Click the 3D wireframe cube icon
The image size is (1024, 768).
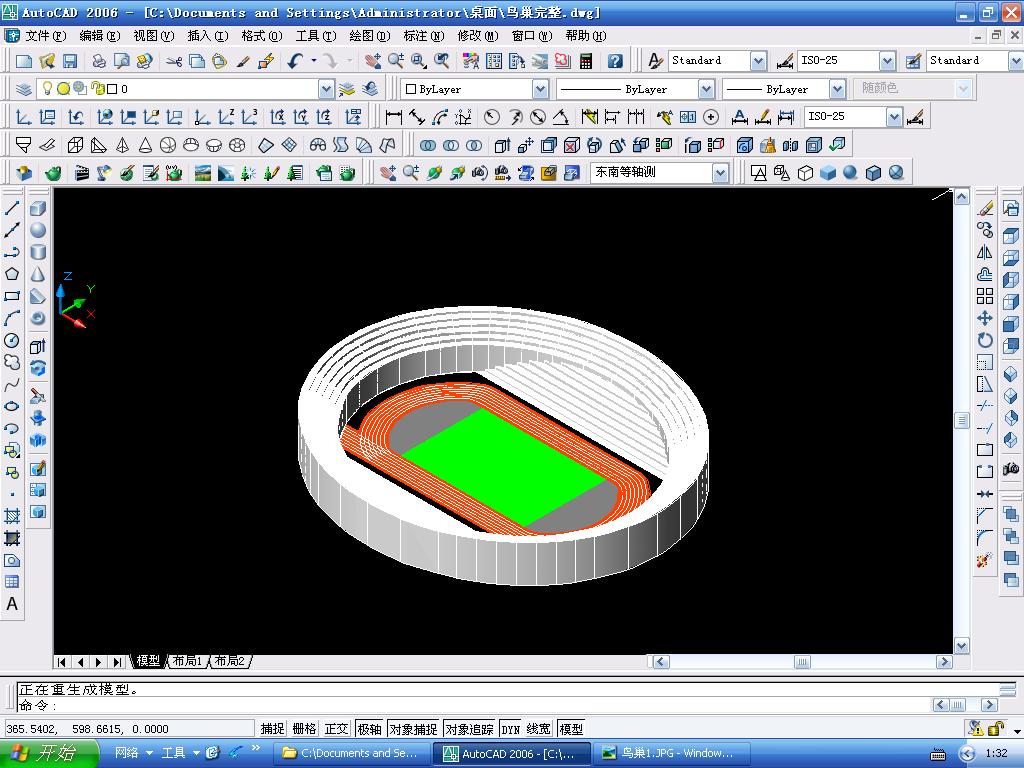point(805,172)
